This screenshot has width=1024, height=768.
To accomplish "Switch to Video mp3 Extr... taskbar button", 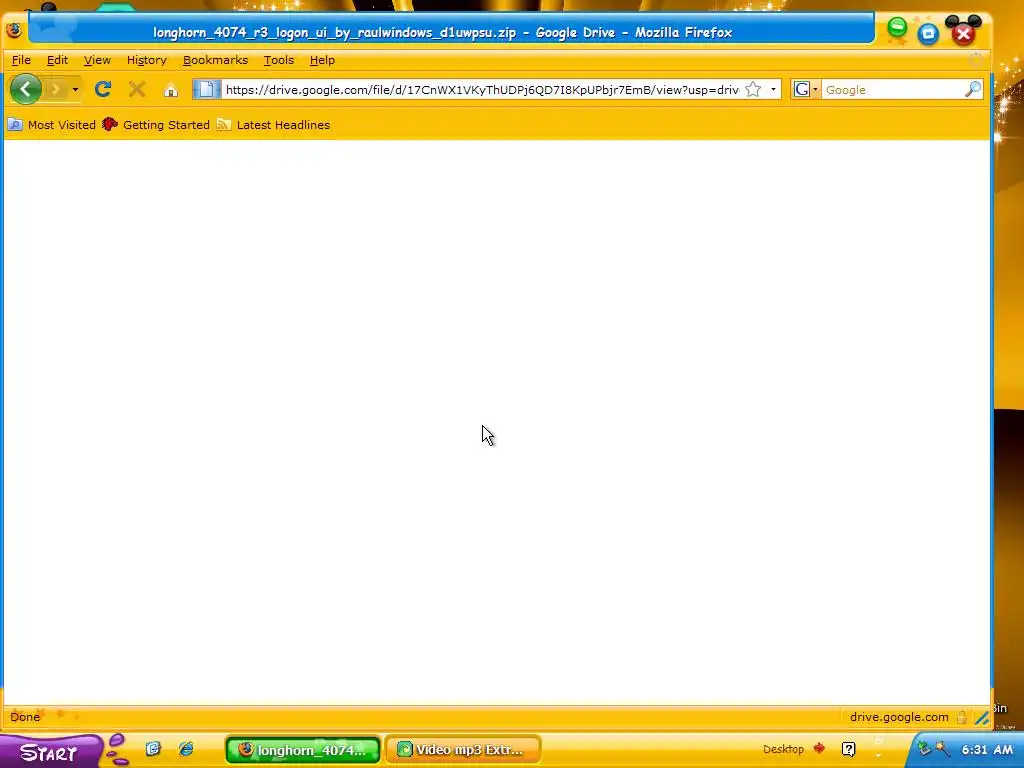I will click(463, 750).
